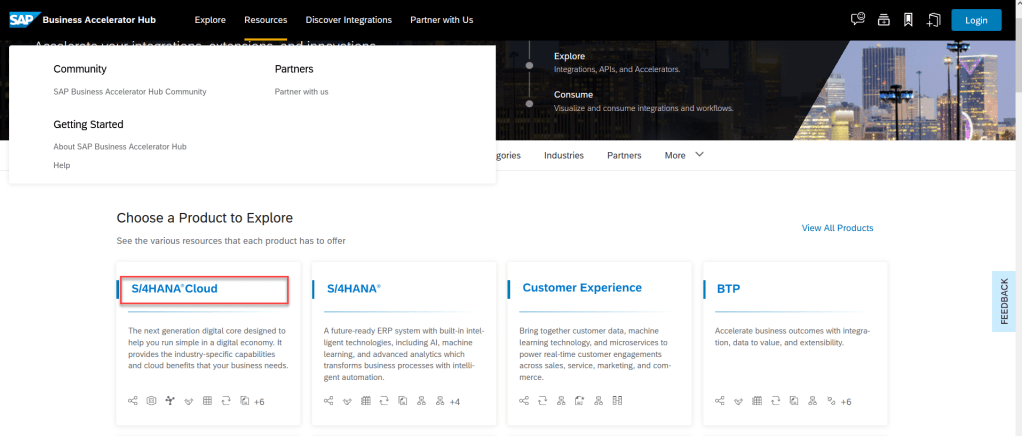Click the first share icon on Customer Experience card
The height and width of the screenshot is (436, 1022).
click(524, 401)
